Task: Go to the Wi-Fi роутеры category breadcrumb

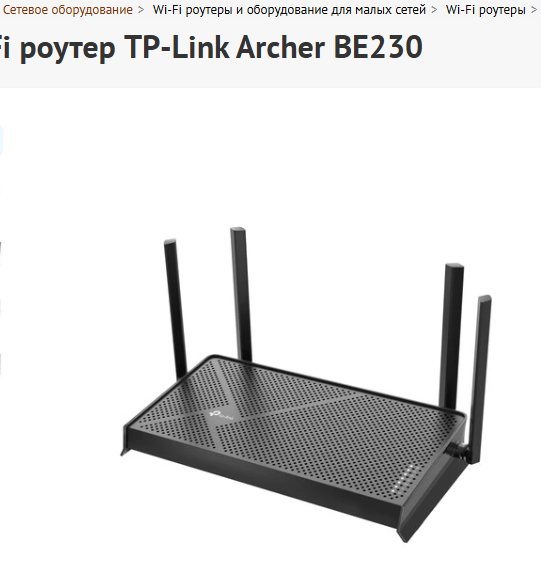Action: tap(485, 10)
